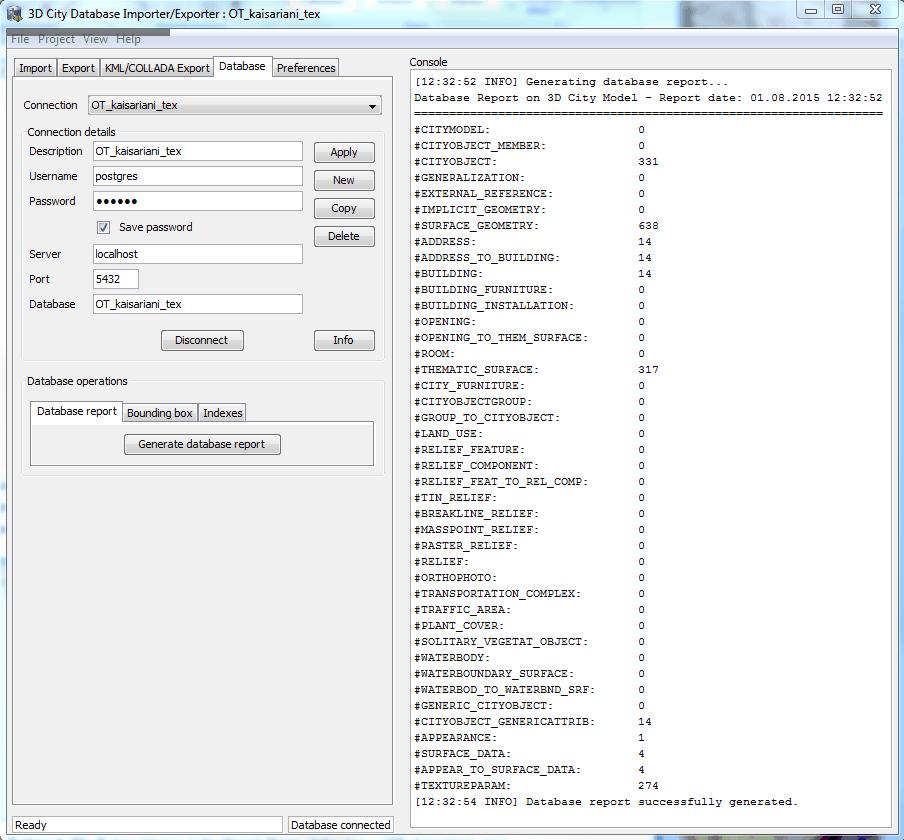The height and width of the screenshot is (840, 904).
Task: Select the Database report sub-tab
Action: point(77,412)
